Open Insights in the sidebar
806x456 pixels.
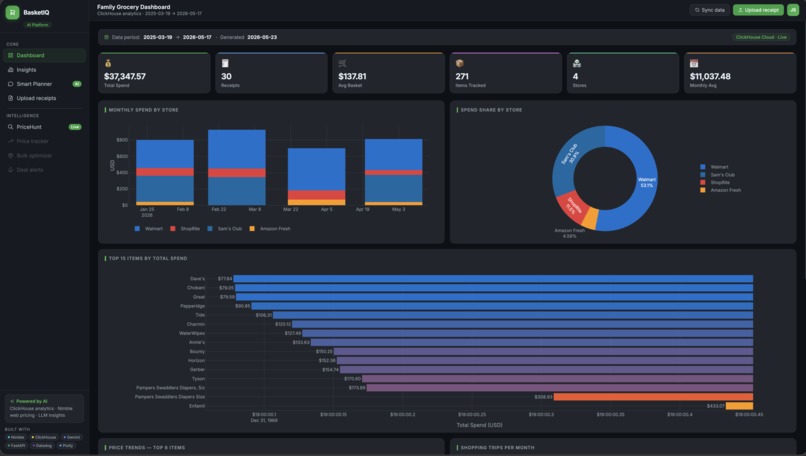pos(44,69)
